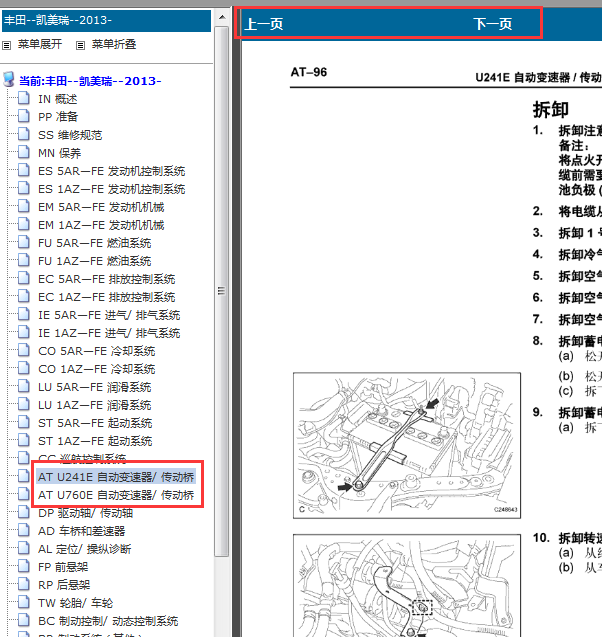Click the 下一页 next page link
Screen dimensions: 602x637
click(493, 24)
